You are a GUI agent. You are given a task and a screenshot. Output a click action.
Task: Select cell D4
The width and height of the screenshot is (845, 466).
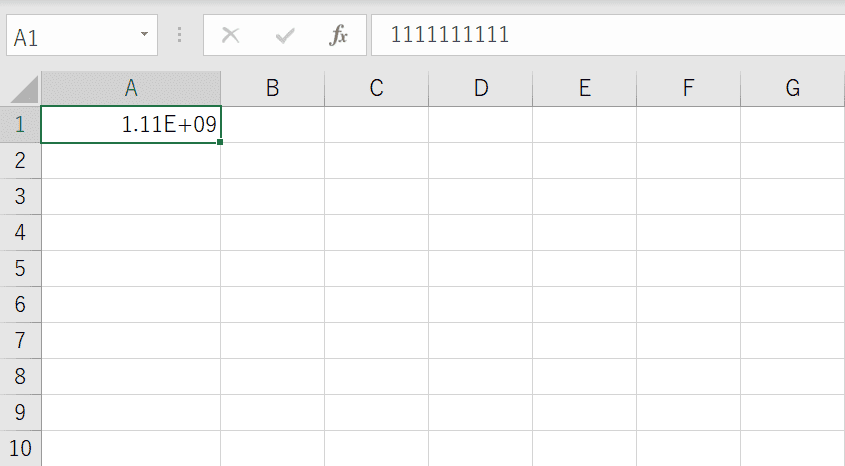(x=481, y=233)
